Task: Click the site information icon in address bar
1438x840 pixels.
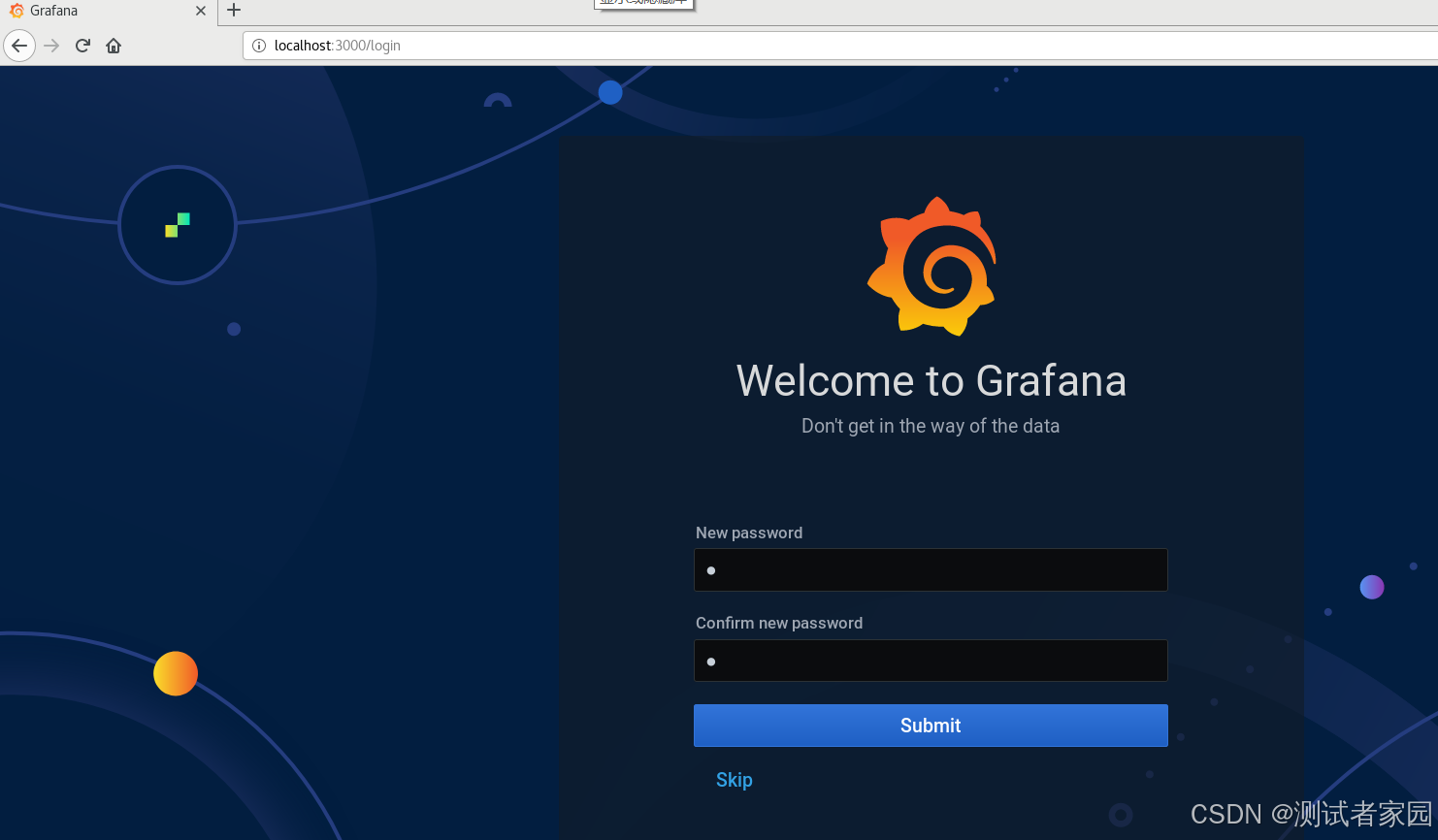Action: tap(259, 46)
